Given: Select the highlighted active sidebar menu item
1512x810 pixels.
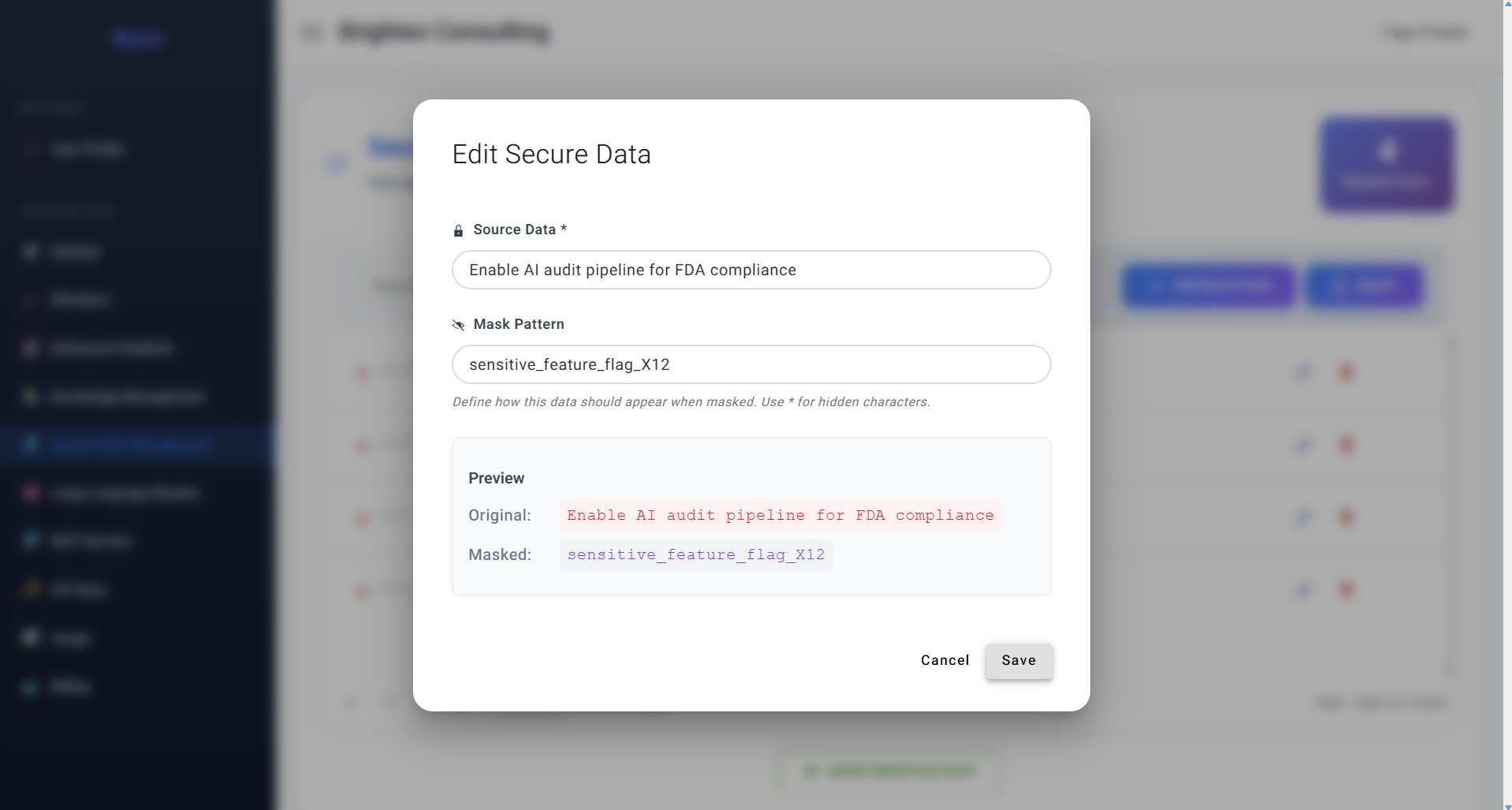Looking at the screenshot, I should coord(138,445).
